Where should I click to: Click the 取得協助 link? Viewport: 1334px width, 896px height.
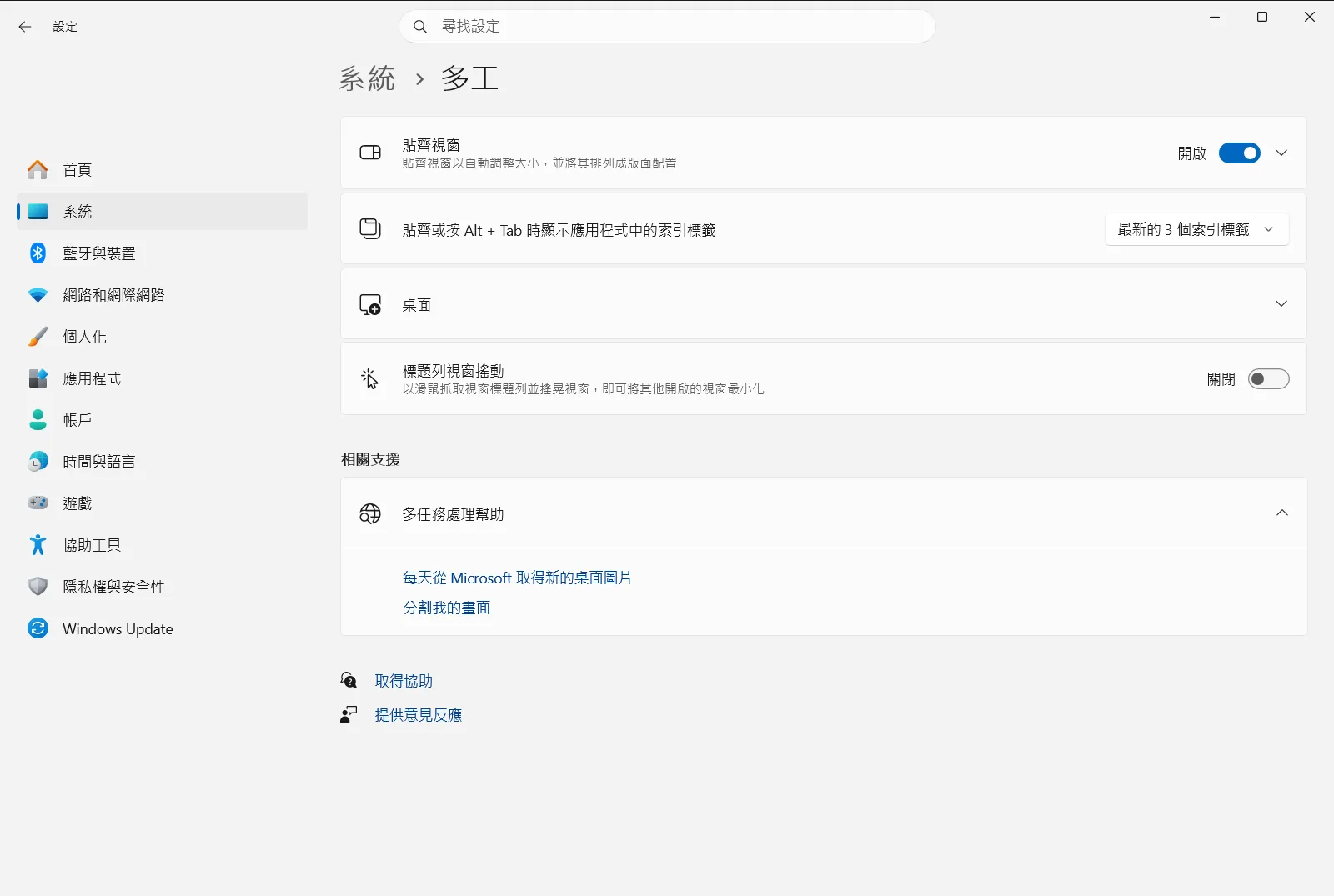[x=404, y=681]
